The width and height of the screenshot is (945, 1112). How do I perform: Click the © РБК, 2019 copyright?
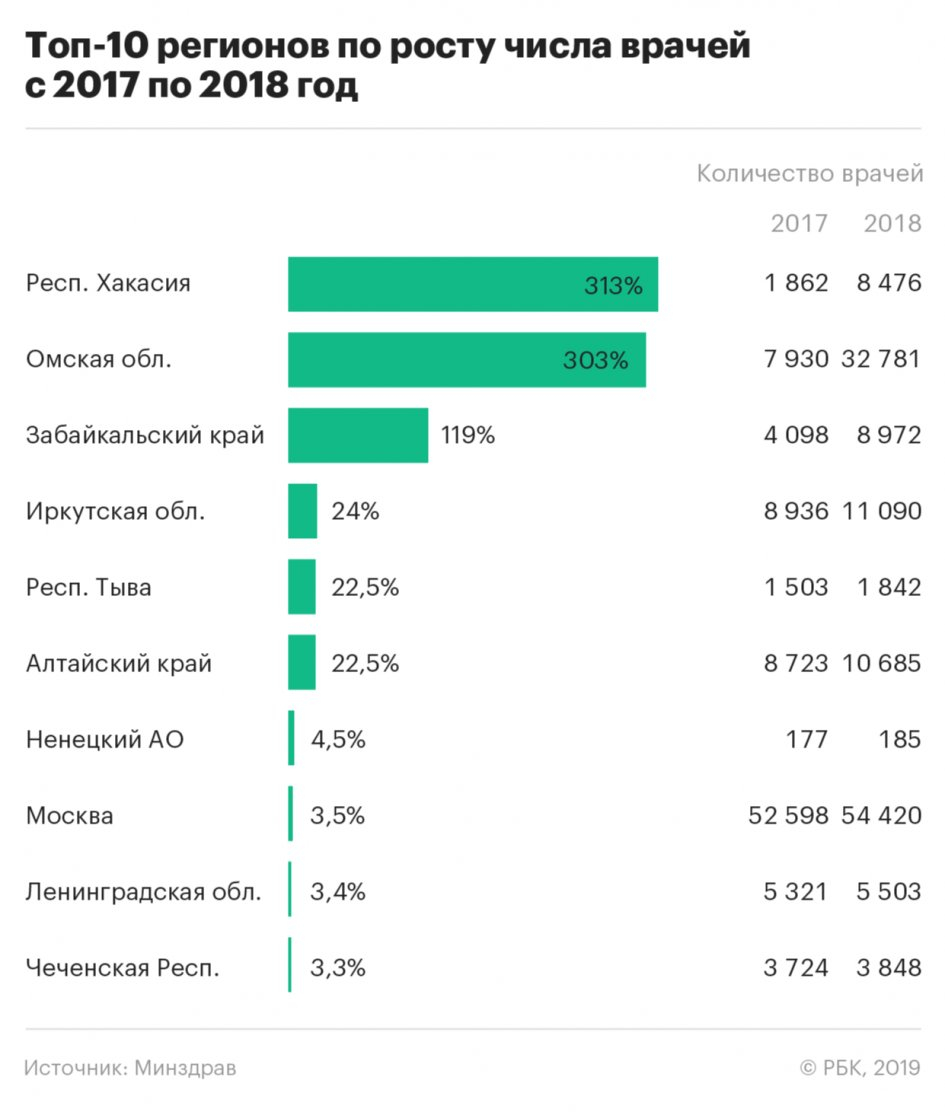[x=860, y=1067]
